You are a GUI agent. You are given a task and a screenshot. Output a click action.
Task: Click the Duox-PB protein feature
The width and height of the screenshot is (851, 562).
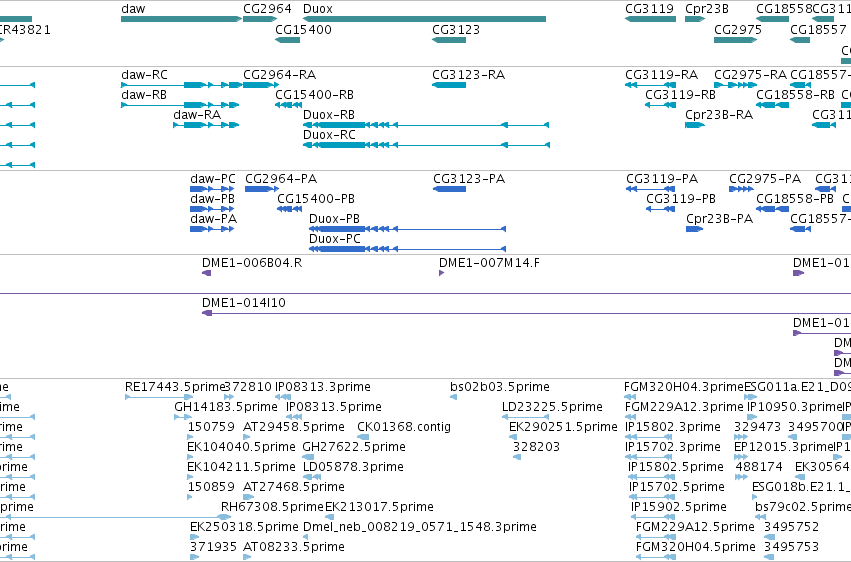408,229
